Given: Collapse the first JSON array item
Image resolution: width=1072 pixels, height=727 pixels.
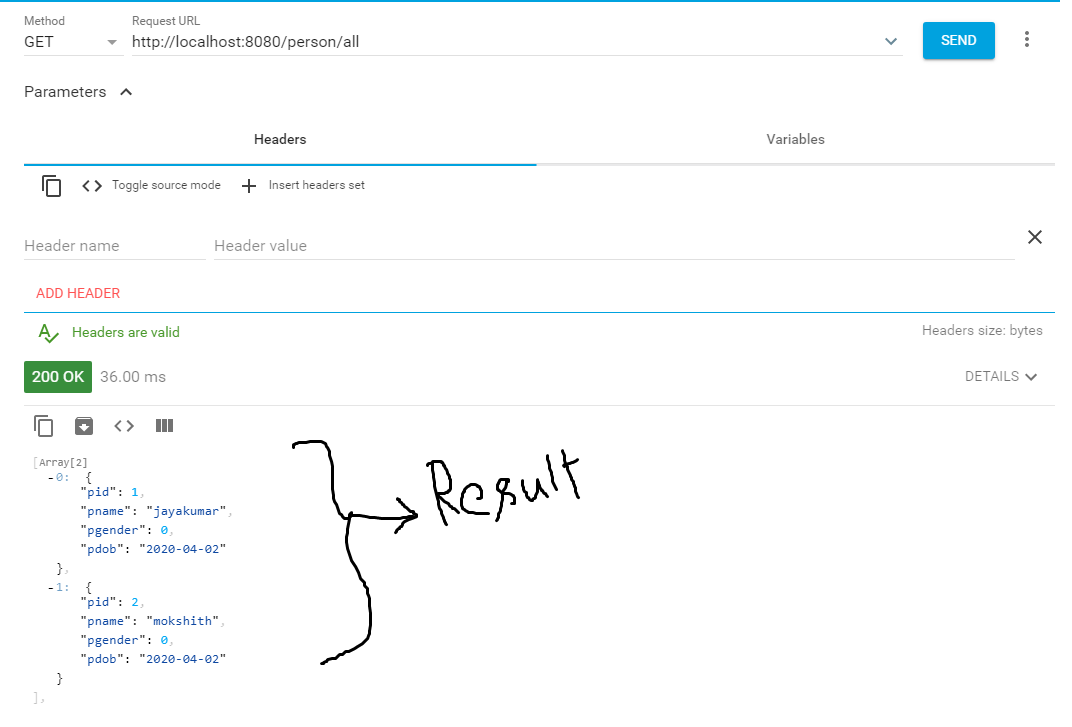Looking at the screenshot, I should [x=48, y=477].
